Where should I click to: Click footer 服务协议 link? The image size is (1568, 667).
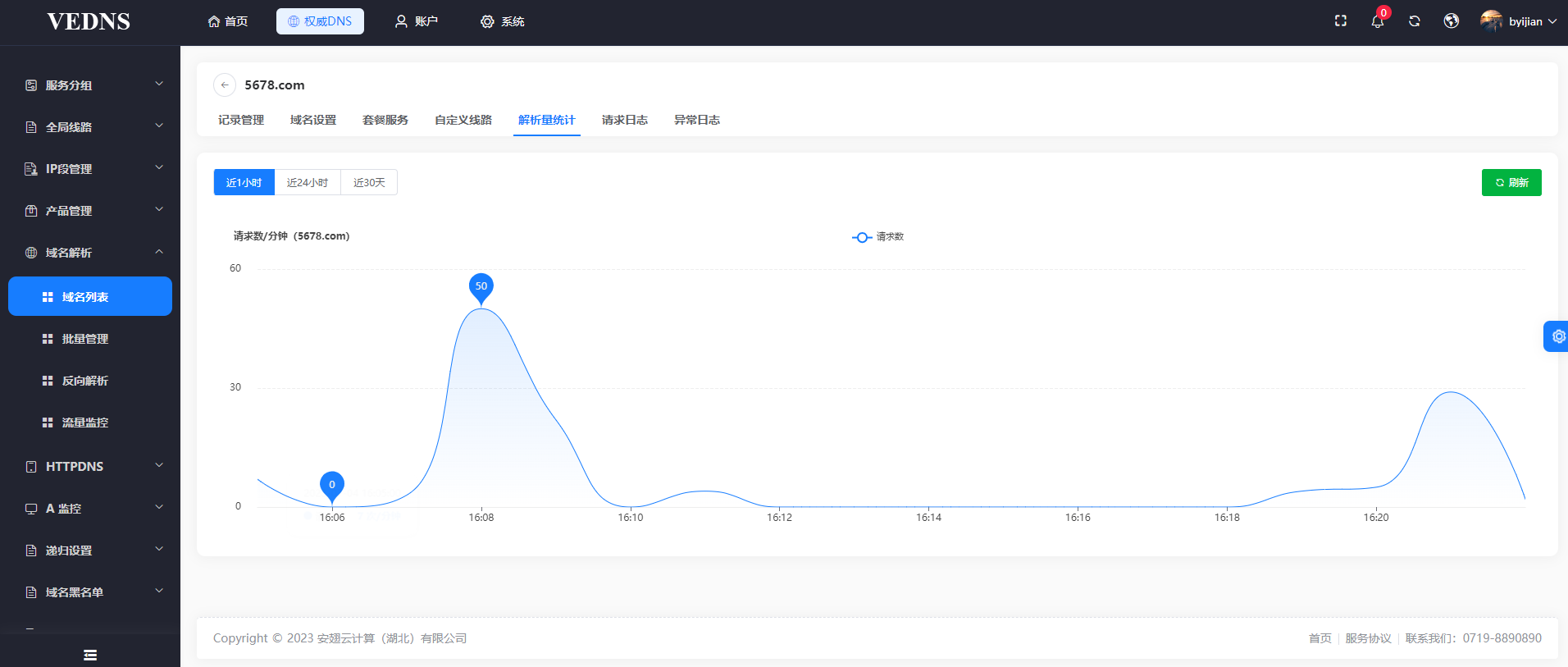pyautogui.click(x=1369, y=638)
